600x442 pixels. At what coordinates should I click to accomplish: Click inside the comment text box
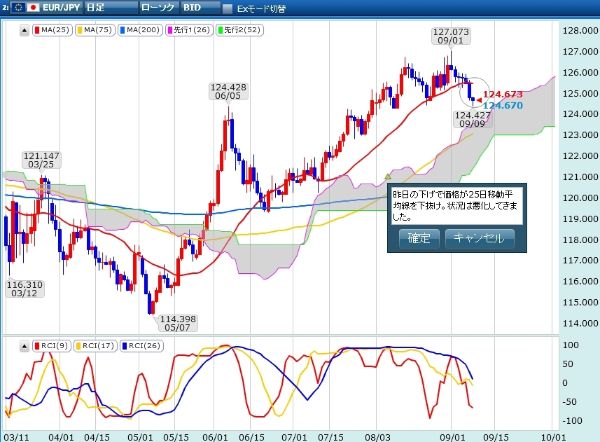(457, 206)
